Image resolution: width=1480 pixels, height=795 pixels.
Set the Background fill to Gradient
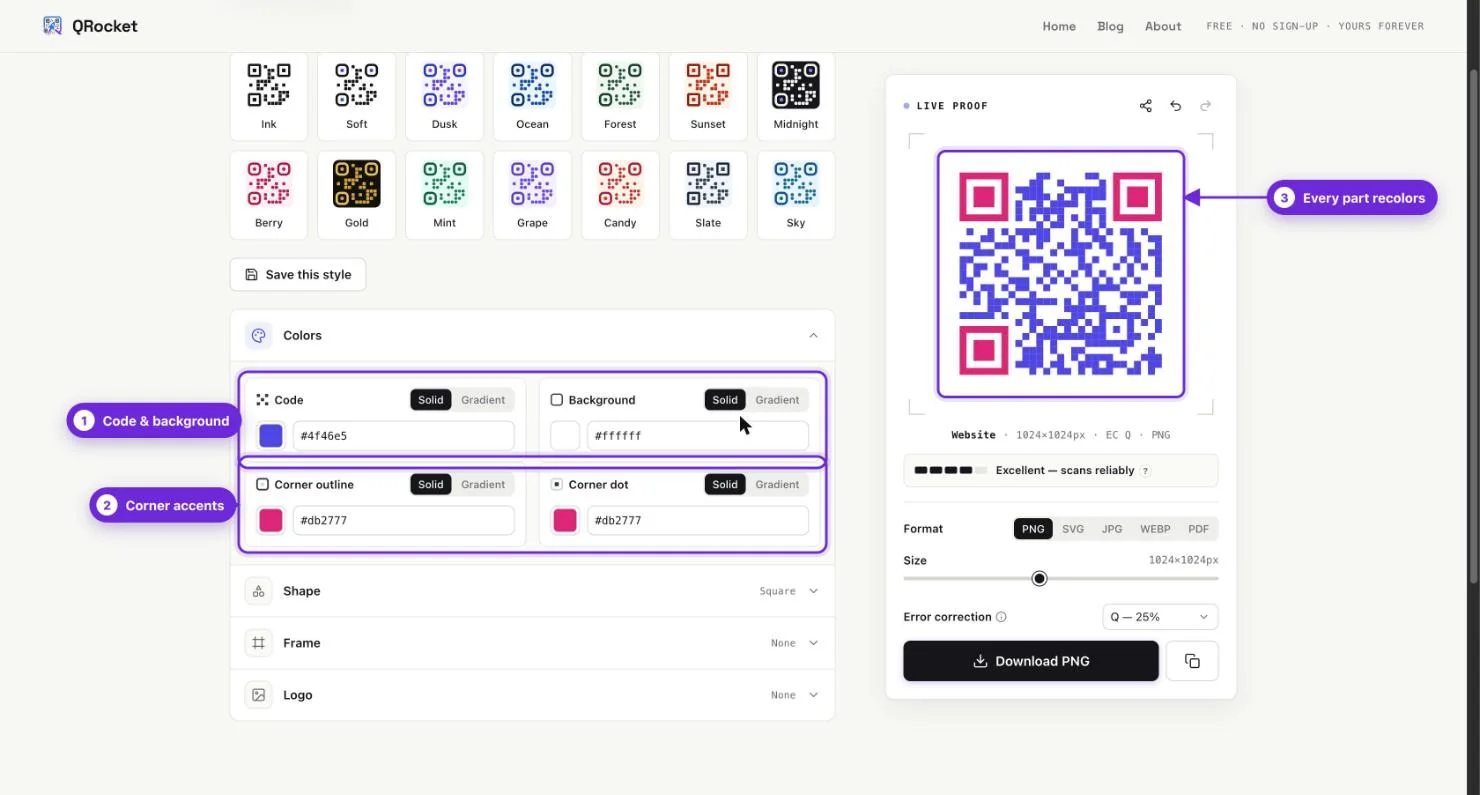click(x=777, y=400)
